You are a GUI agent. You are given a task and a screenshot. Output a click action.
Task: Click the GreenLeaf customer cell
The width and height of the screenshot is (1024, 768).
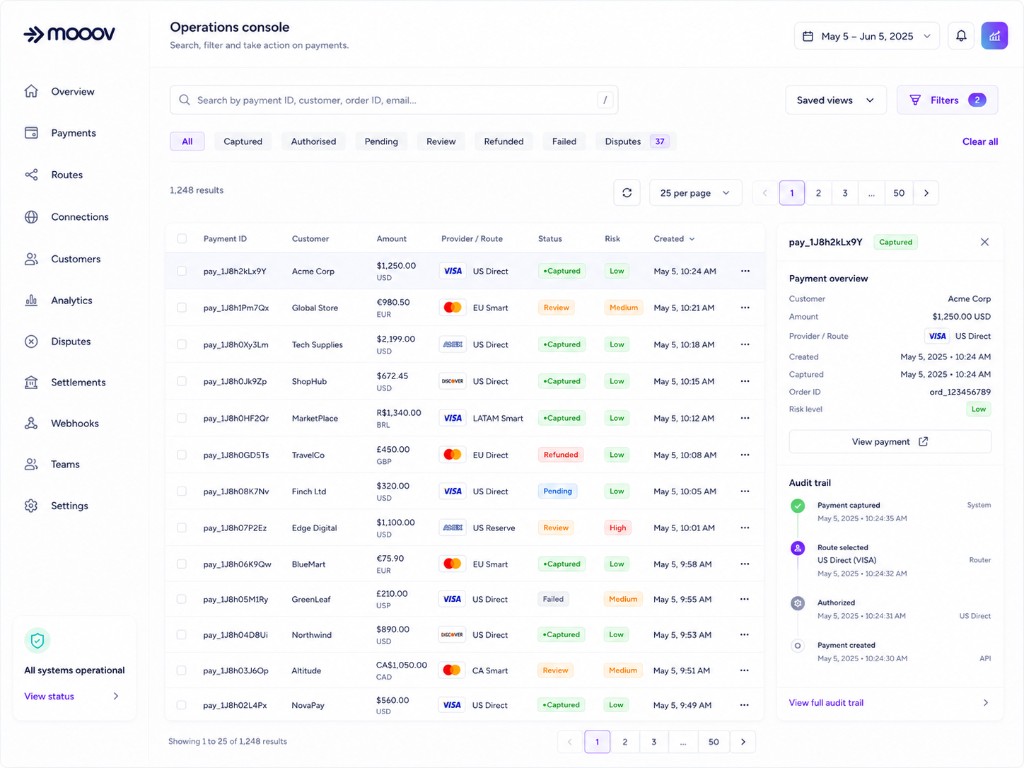tap(311, 600)
